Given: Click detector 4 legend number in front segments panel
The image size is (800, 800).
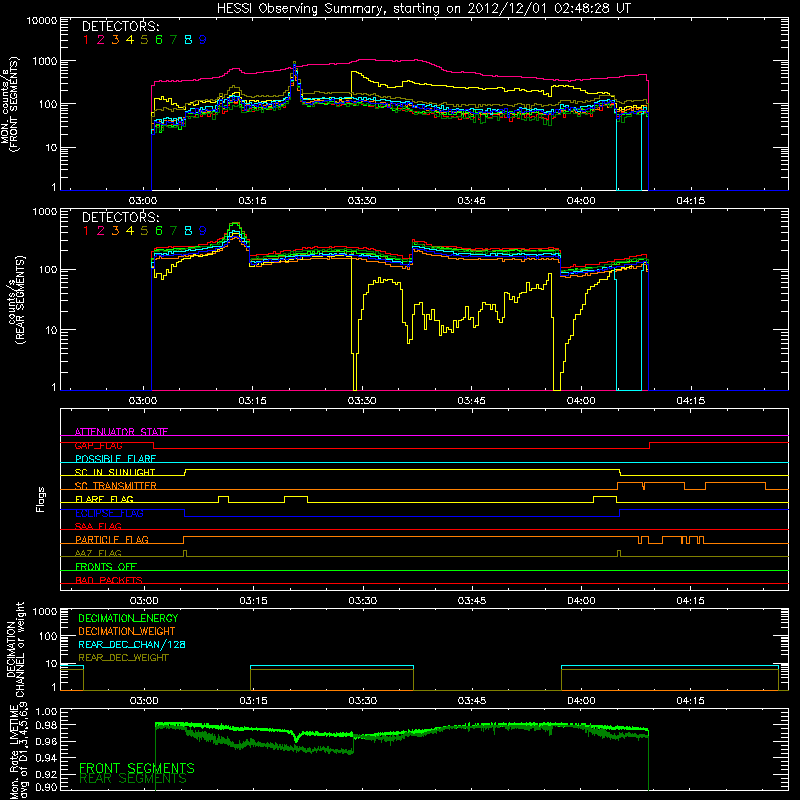Looking at the screenshot, I should (x=130, y=40).
